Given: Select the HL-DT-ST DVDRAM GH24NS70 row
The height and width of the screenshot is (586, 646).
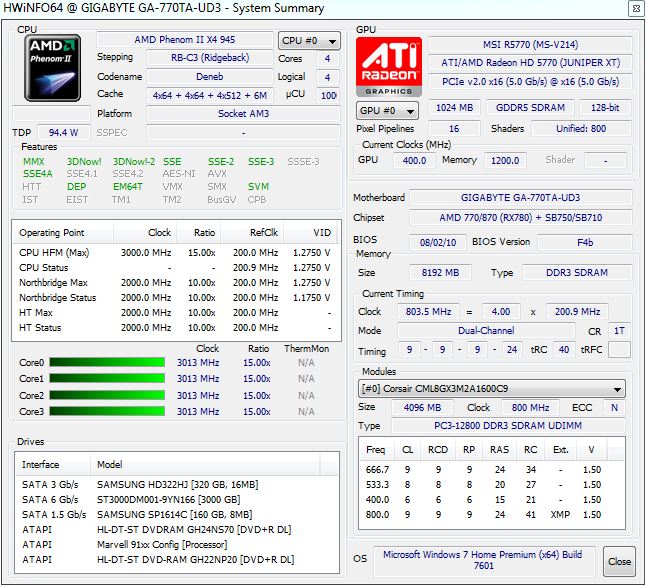Looking at the screenshot, I should click(x=177, y=530).
